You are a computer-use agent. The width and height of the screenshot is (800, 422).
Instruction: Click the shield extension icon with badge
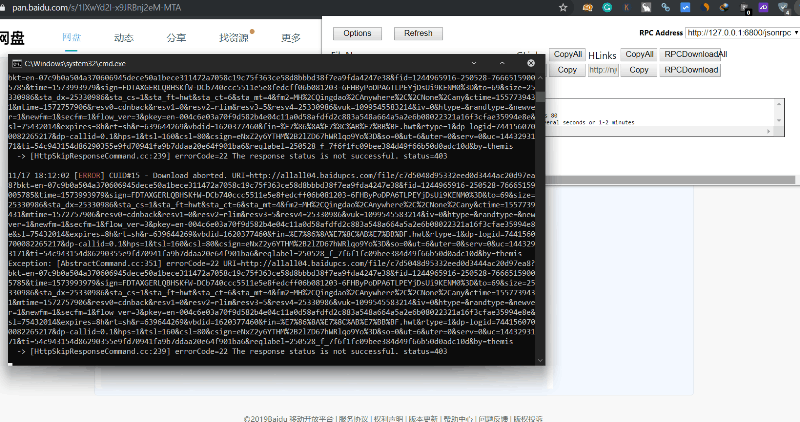point(783,7)
